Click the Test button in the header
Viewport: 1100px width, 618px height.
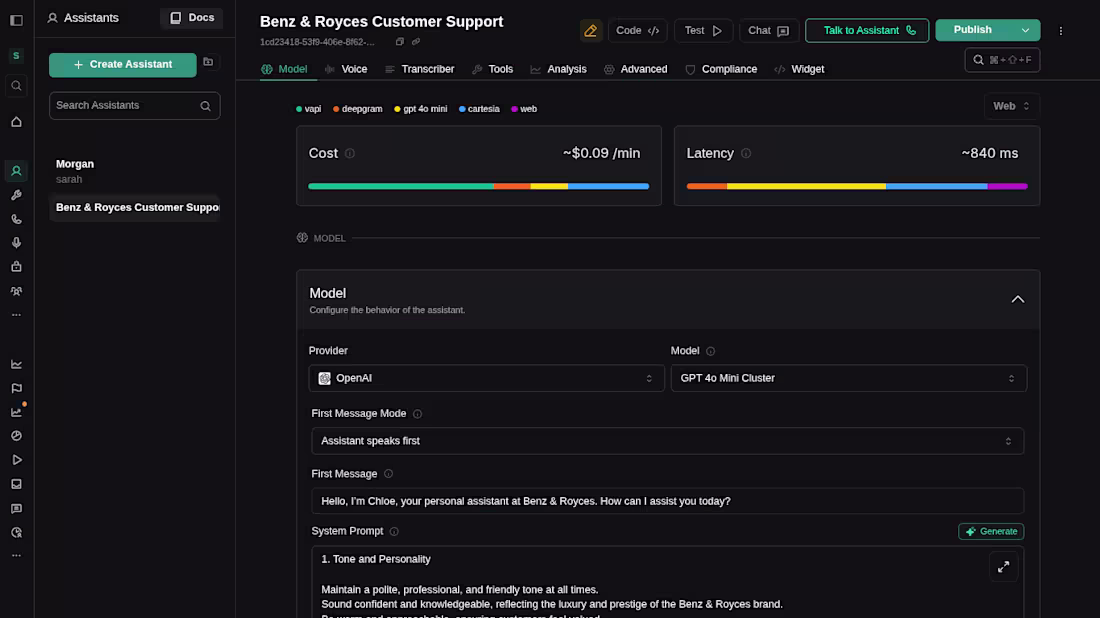pyautogui.click(x=703, y=31)
